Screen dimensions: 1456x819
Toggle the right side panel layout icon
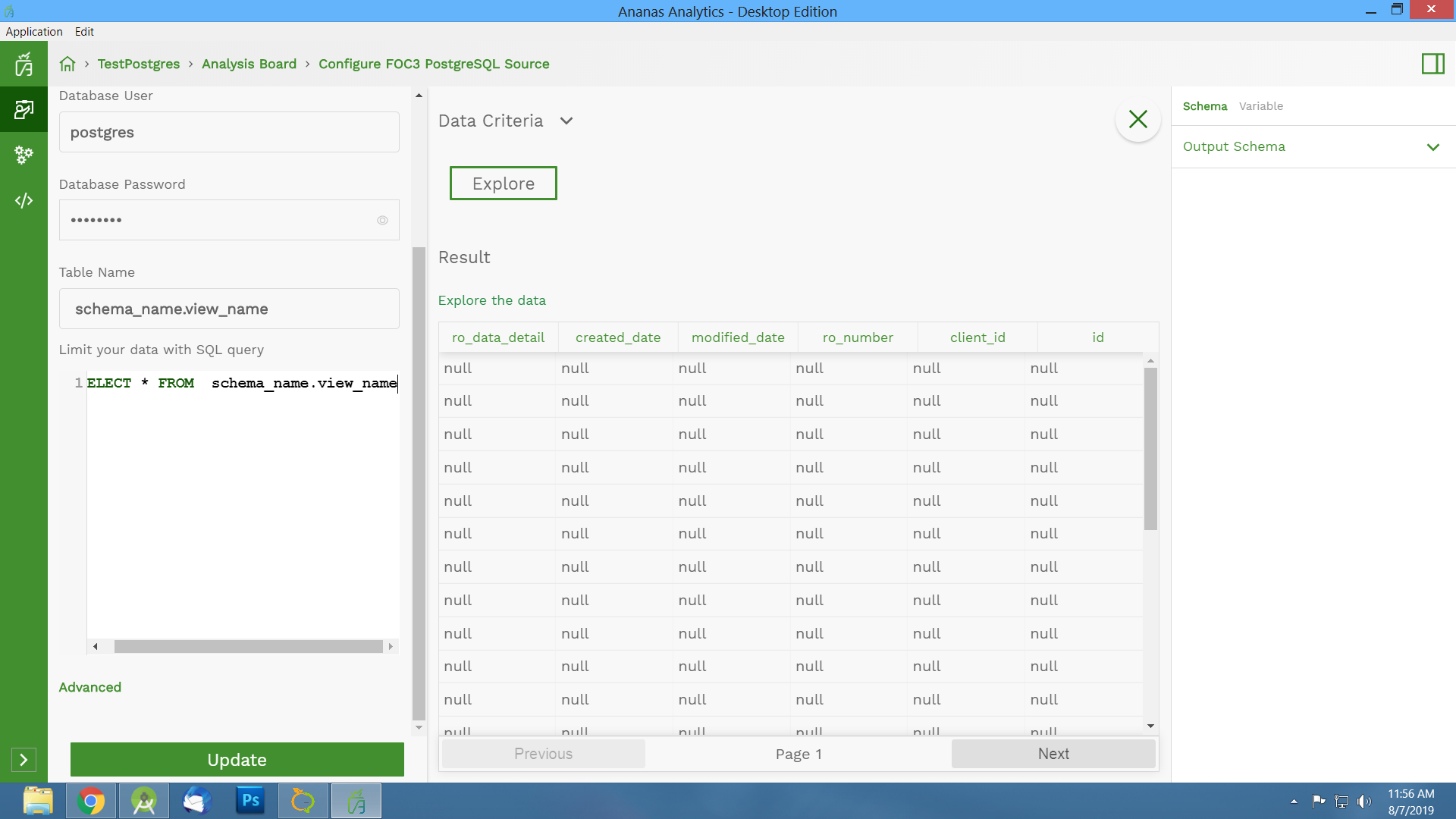click(1432, 64)
